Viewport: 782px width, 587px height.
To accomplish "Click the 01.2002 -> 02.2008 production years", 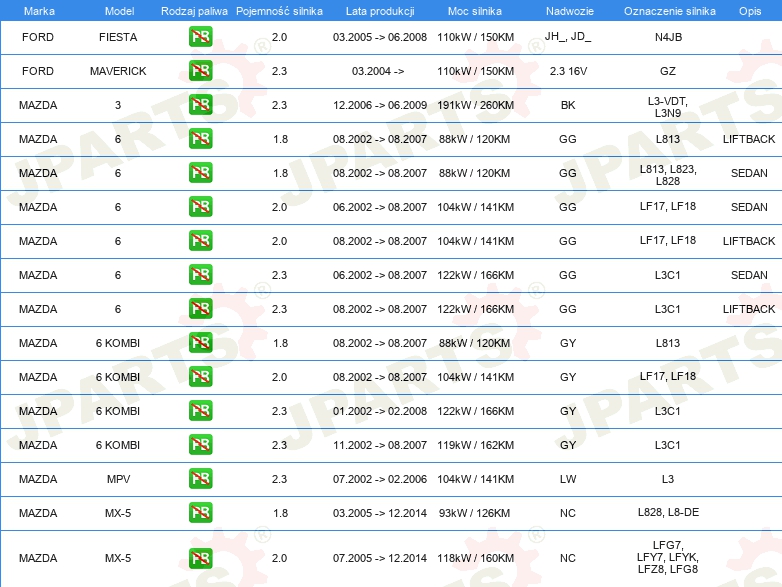I will pos(380,411).
